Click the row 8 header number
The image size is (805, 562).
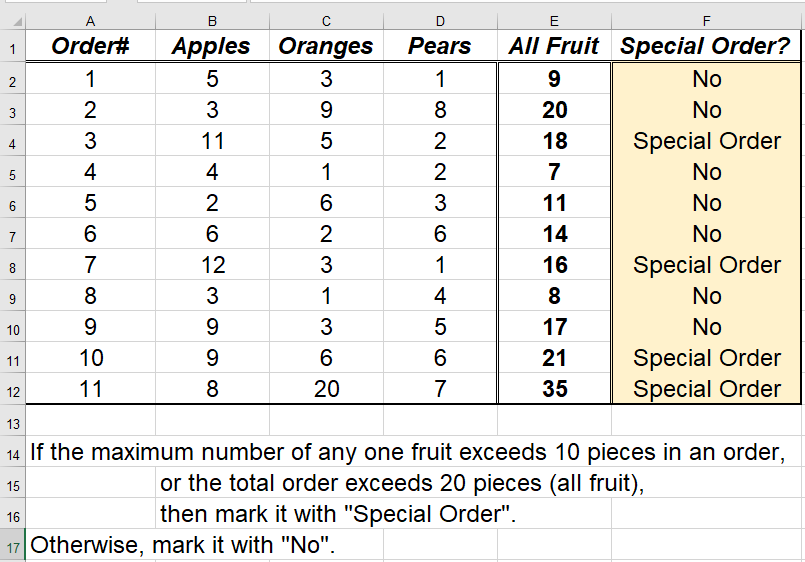point(11,265)
